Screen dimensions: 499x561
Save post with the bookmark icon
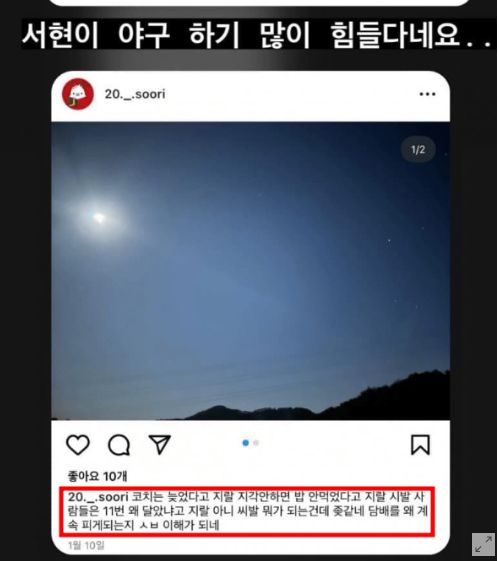(420, 445)
